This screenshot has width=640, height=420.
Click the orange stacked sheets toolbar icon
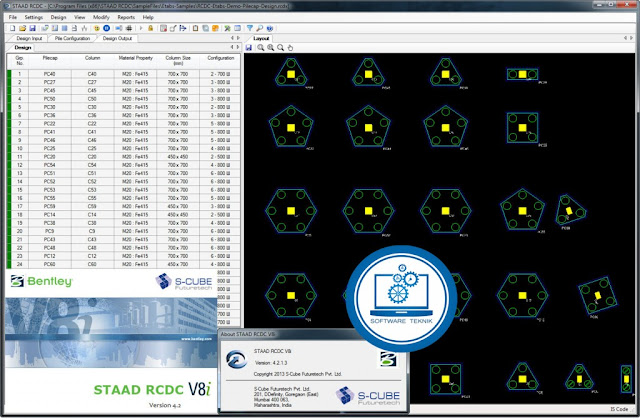coord(215,28)
